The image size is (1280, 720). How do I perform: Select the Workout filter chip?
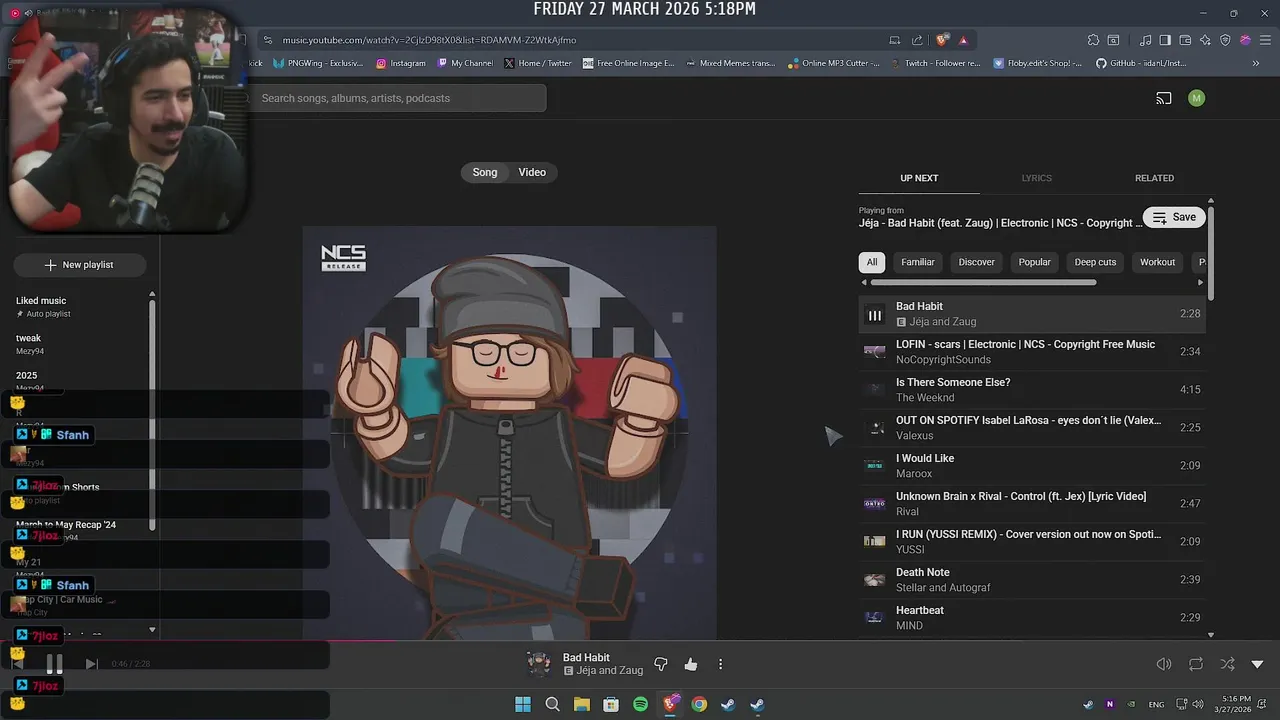point(1158,262)
